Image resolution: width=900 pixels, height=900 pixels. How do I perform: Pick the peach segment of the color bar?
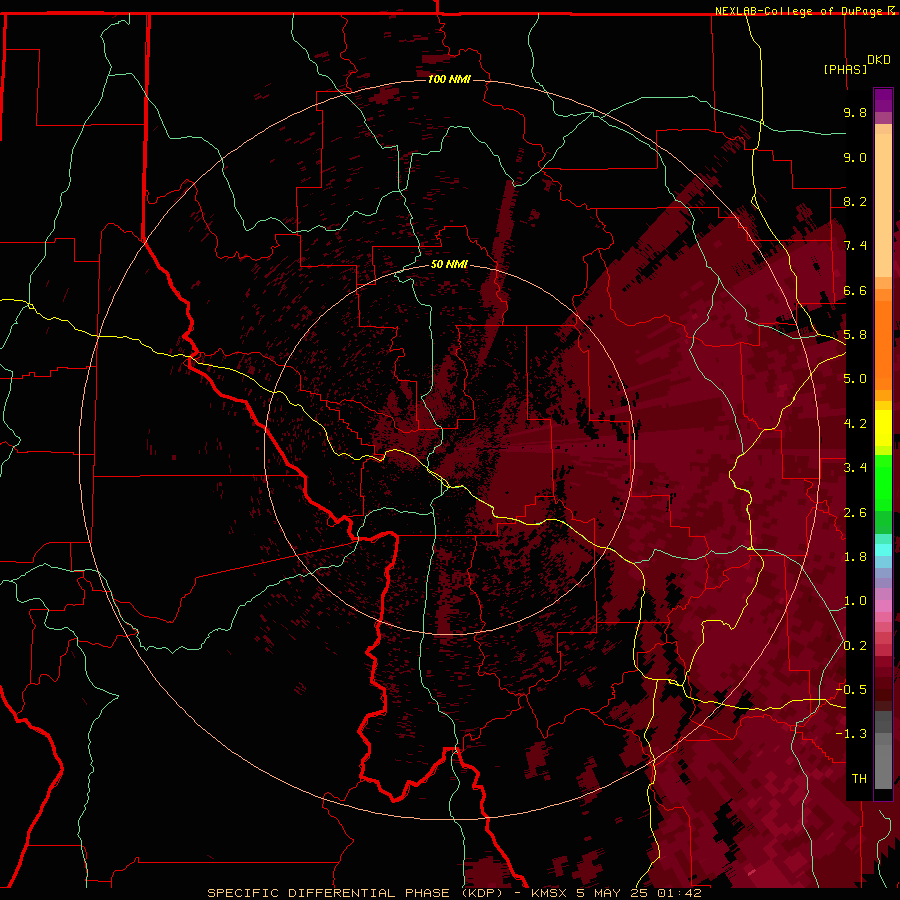883,205
